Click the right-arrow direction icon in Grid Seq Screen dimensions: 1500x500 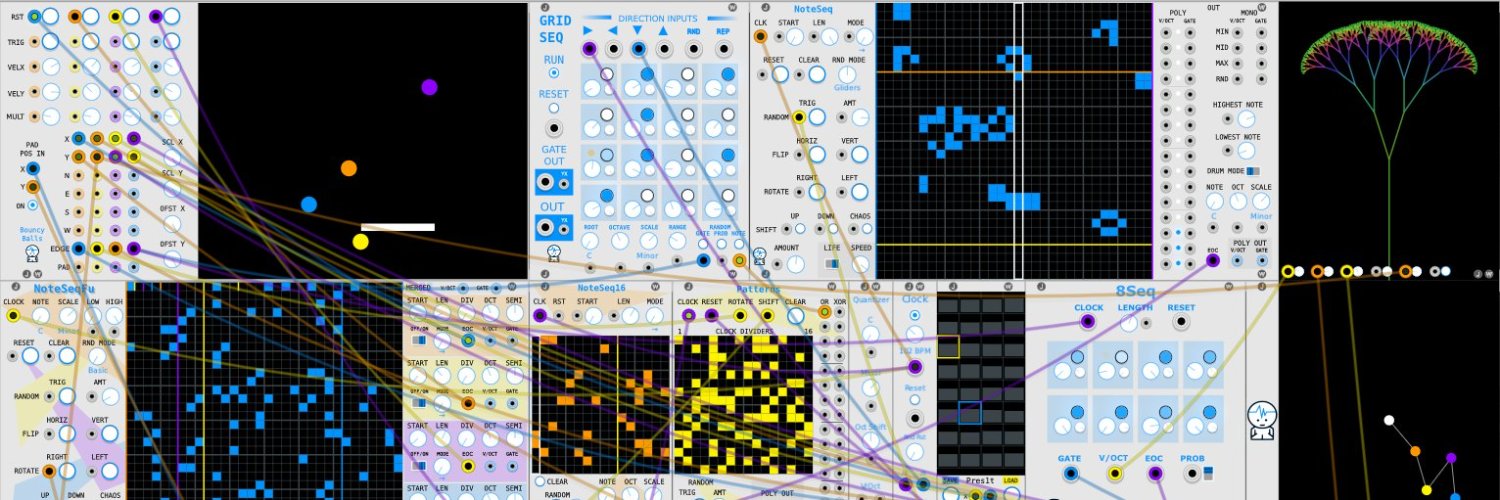coord(587,30)
